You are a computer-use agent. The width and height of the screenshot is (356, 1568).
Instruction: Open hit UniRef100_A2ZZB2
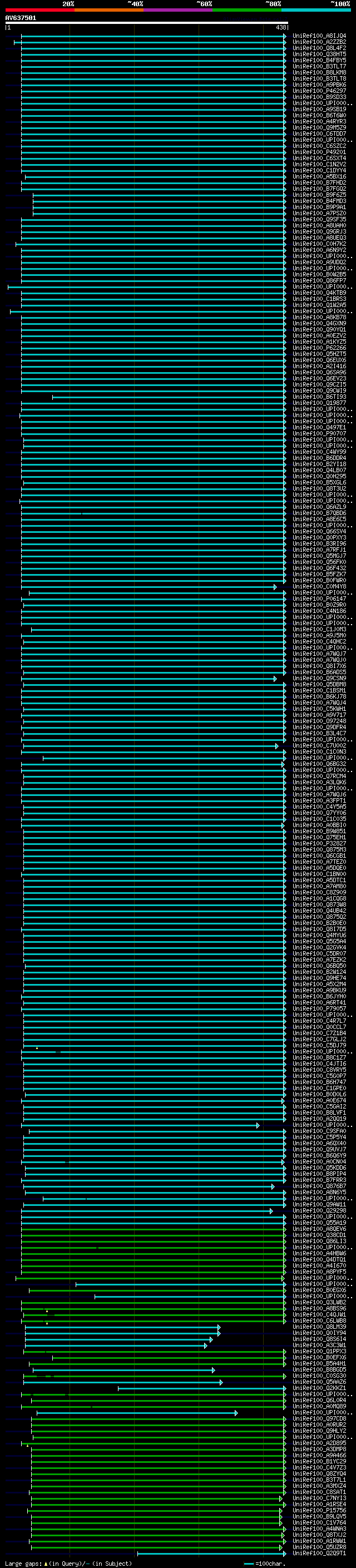(x=319, y=42)
